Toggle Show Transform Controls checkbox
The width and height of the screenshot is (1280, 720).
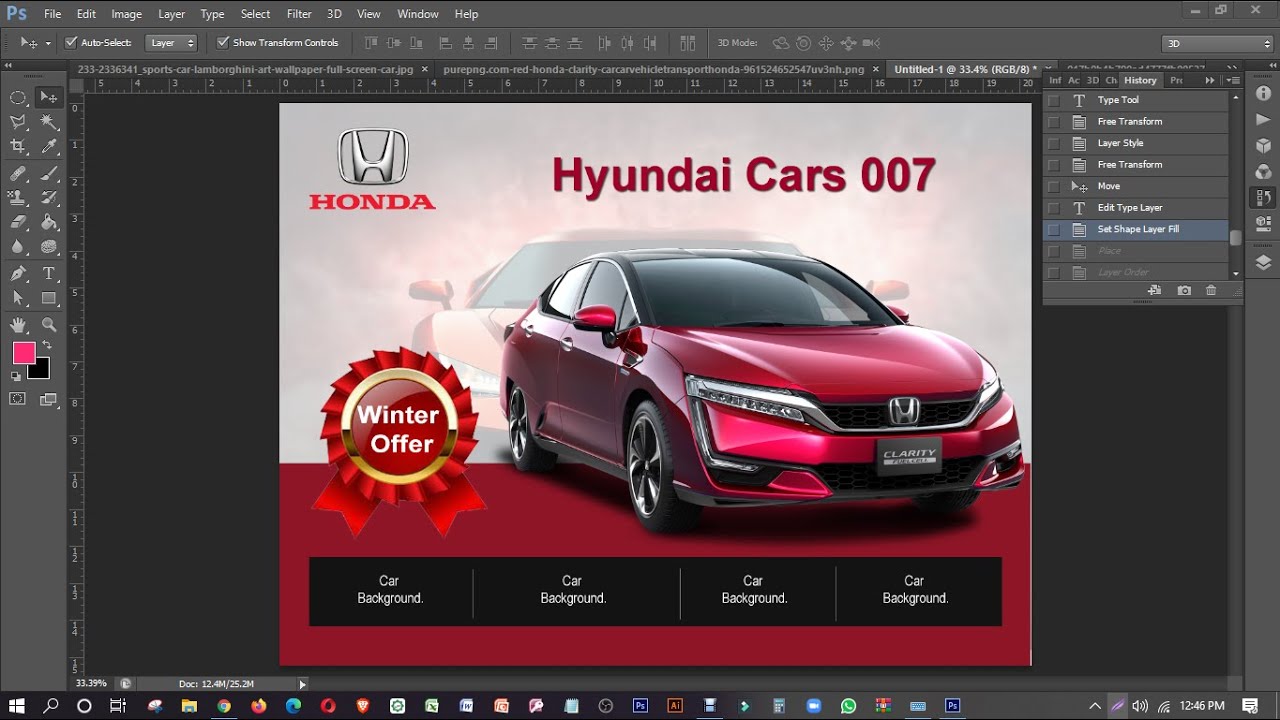pyautogui.click(x=223, y=43)
